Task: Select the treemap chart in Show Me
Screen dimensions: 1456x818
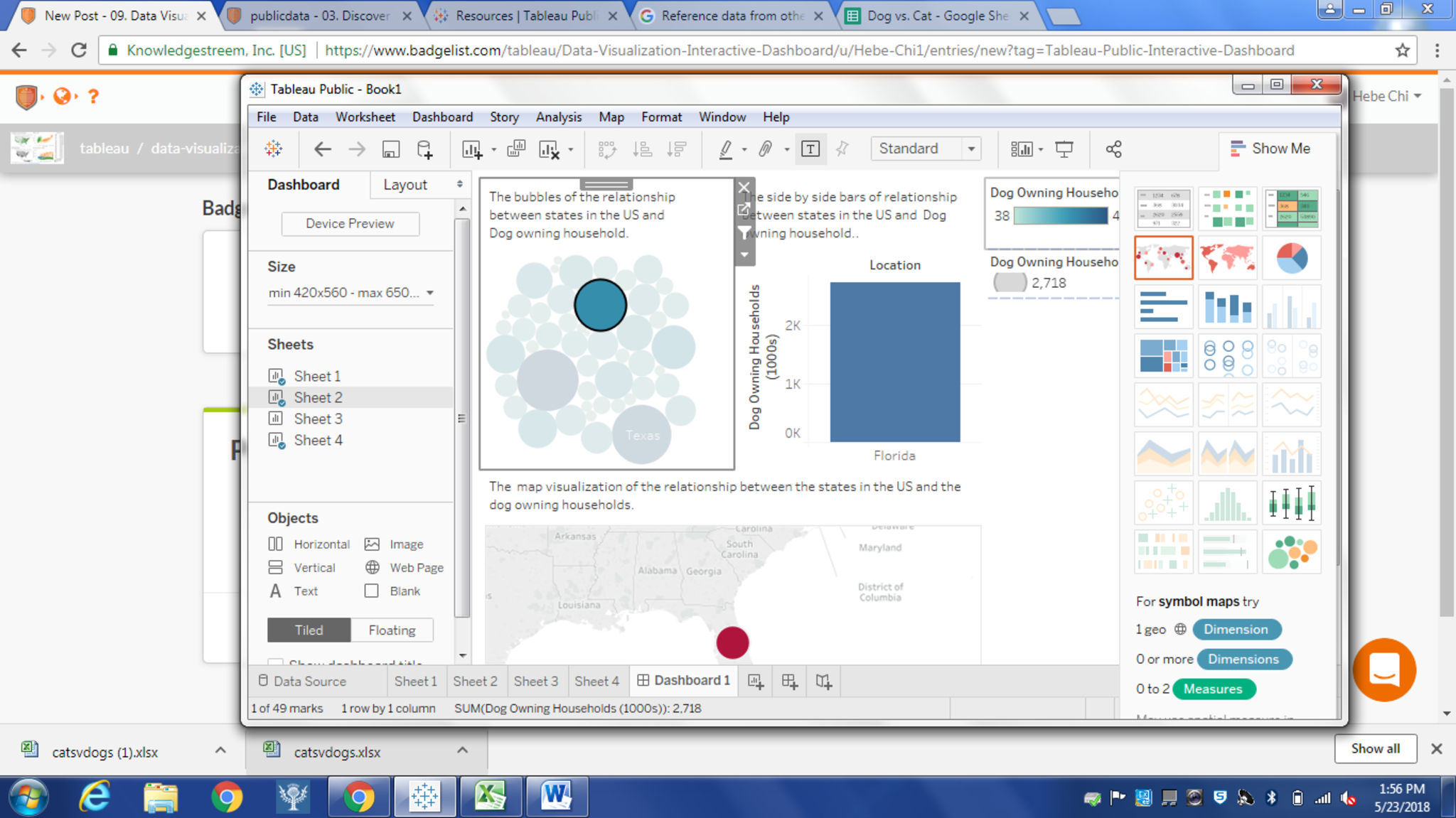Action: pos(1163,356)
